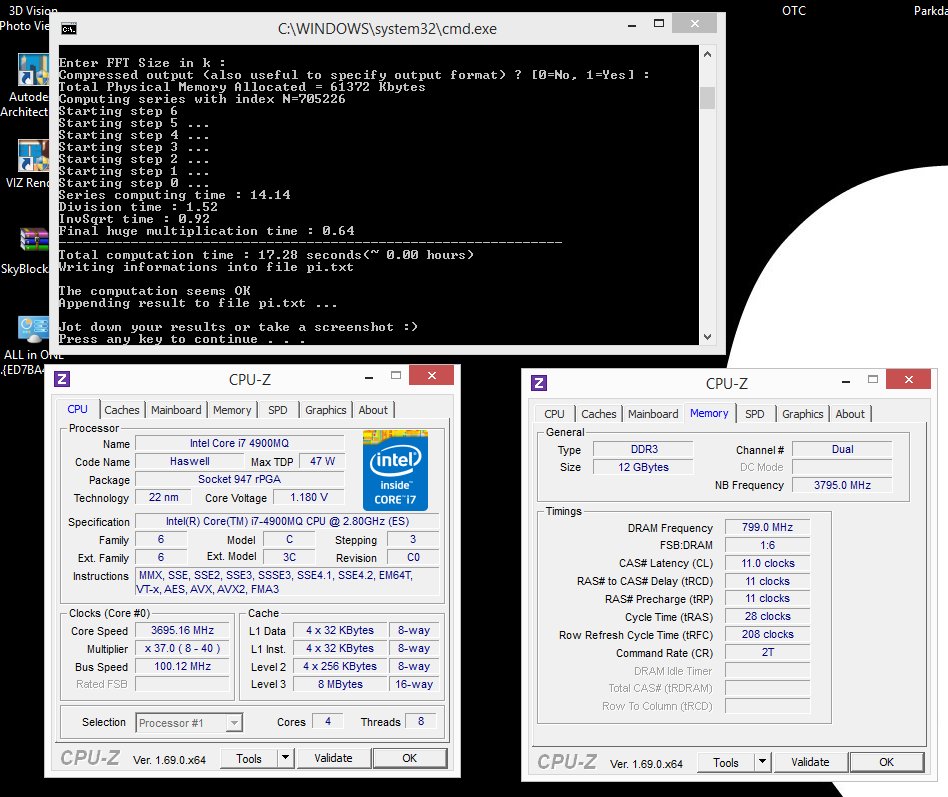Select Caches tab in right CPU-Z window

tap(599, 414)
